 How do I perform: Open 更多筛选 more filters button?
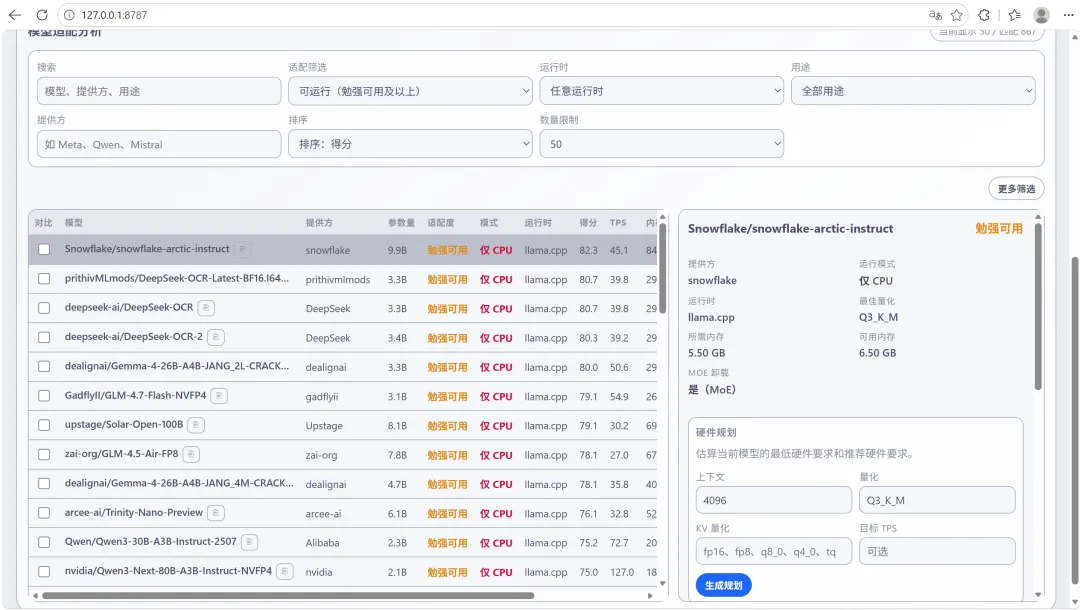click(x=1016, y=189)
